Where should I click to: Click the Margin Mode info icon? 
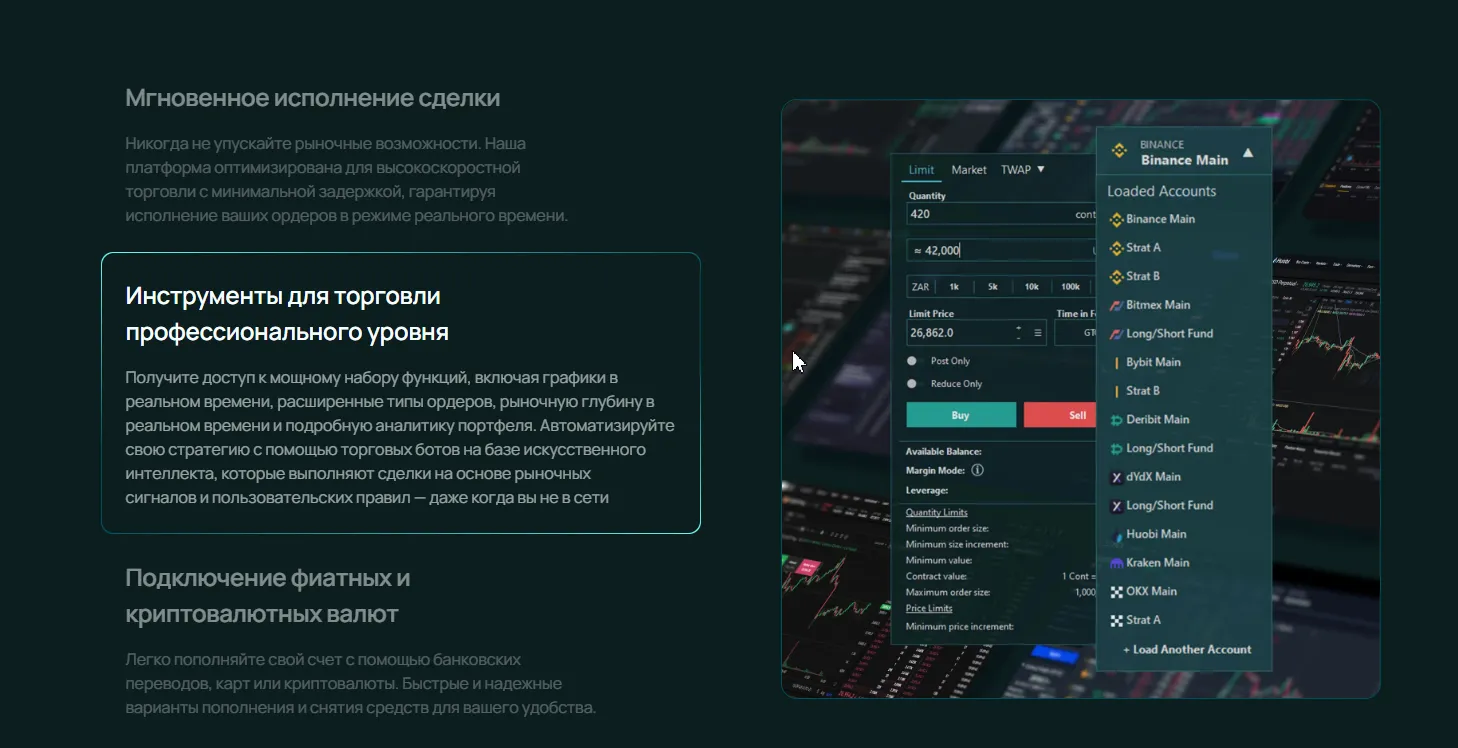point(978,470)
